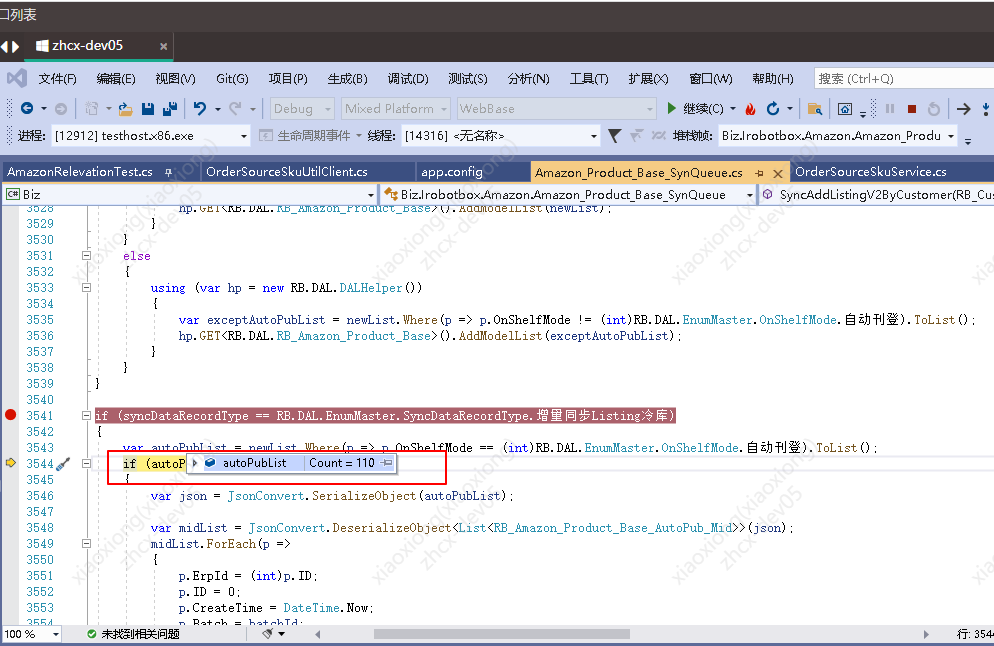Click the red breakpoint on line 3541
The height and width of the screenshot is (646, 994).
pos(11,415)
